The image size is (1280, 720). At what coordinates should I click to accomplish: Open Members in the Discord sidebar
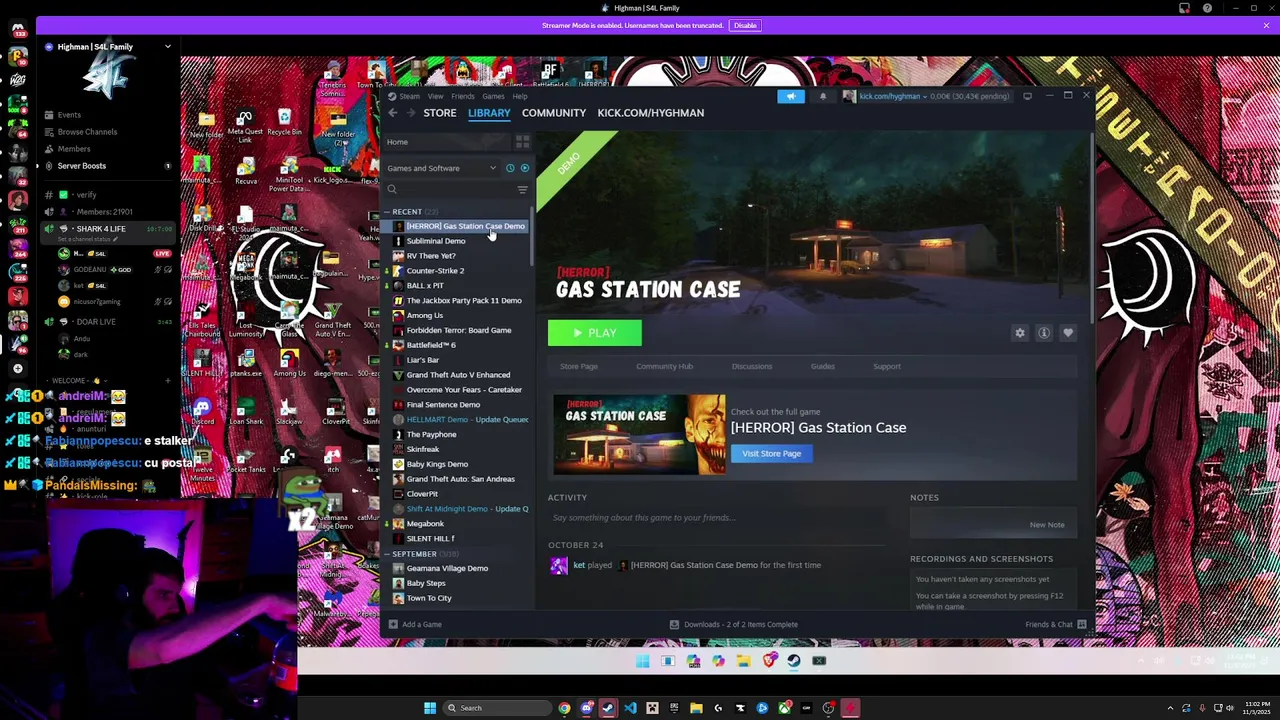tap(74, 149)
